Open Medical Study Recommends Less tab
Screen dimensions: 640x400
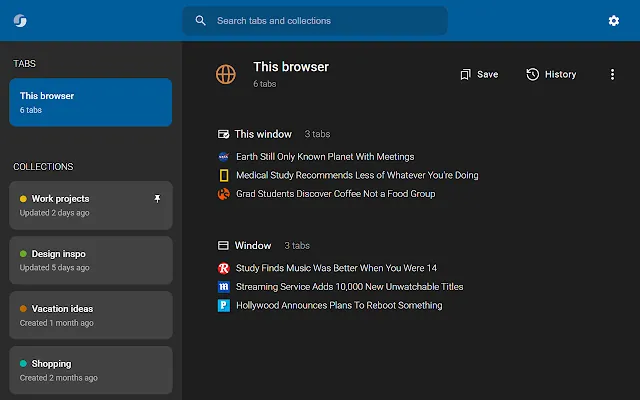(x=357, y=175)
